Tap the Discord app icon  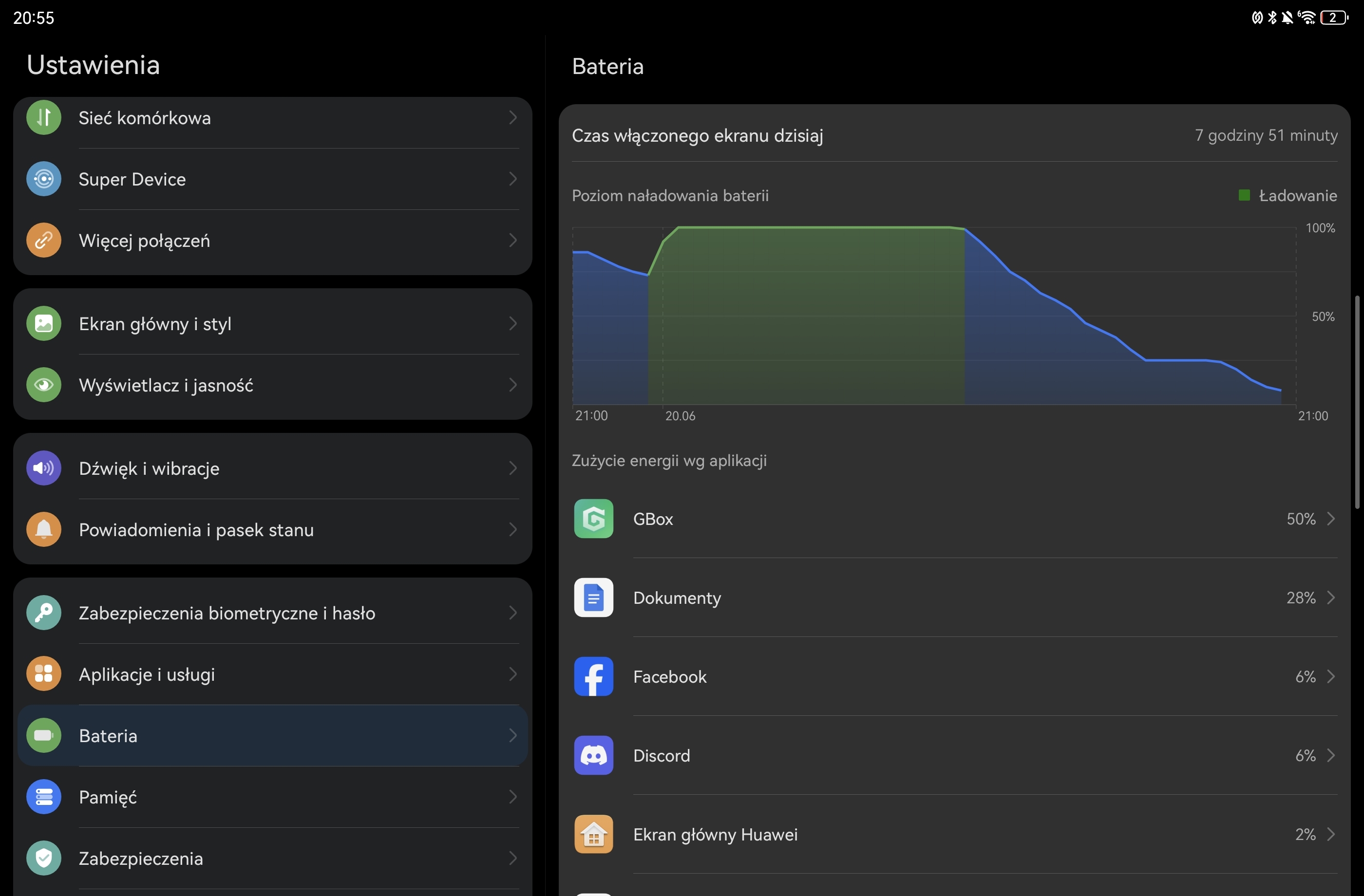[x=593, y=755]
